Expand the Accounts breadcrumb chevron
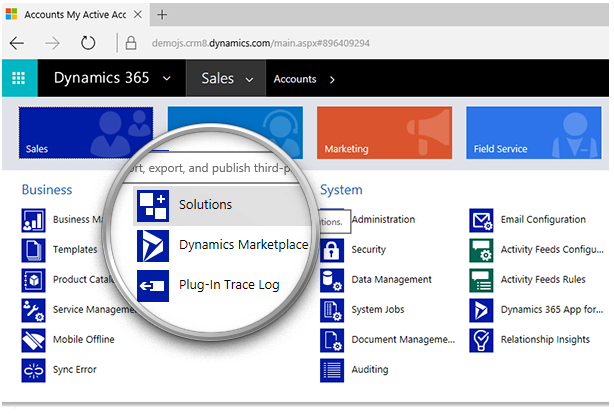 pyautogui.click(x=332, y=80)
